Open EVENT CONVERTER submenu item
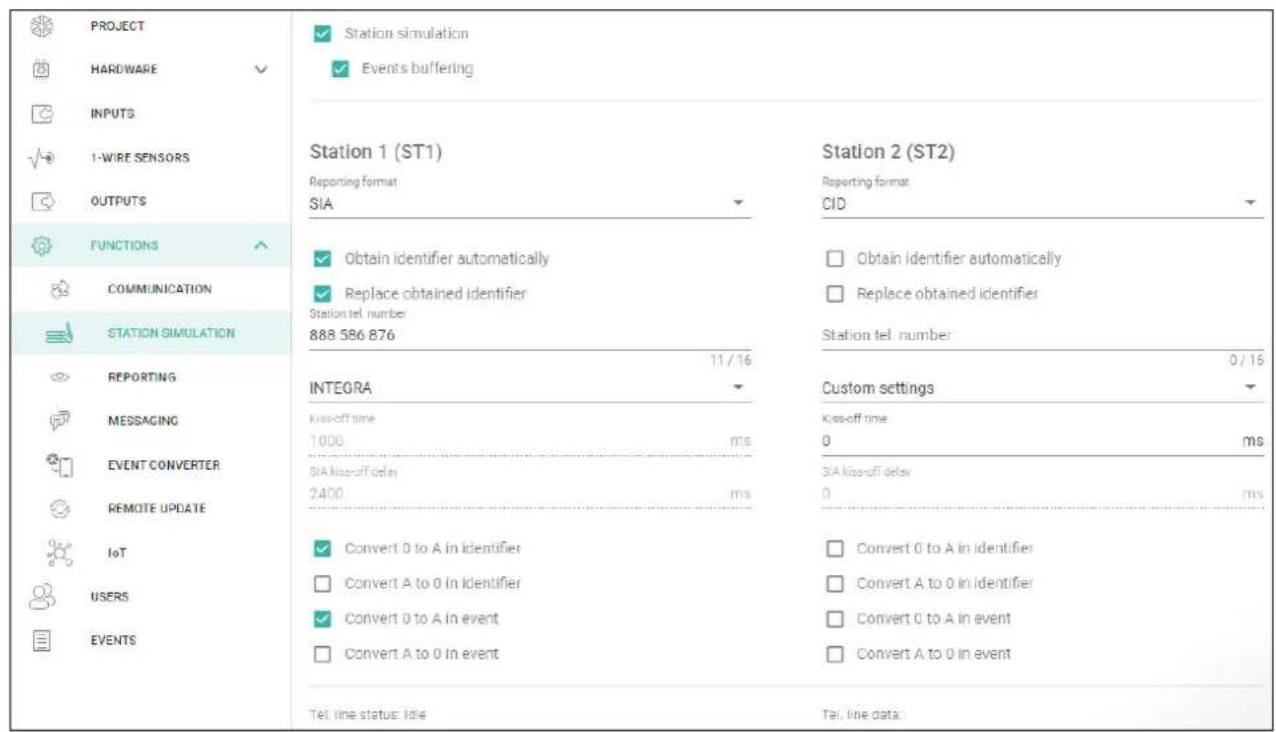Screen dimensions: 1276x732 163,465
